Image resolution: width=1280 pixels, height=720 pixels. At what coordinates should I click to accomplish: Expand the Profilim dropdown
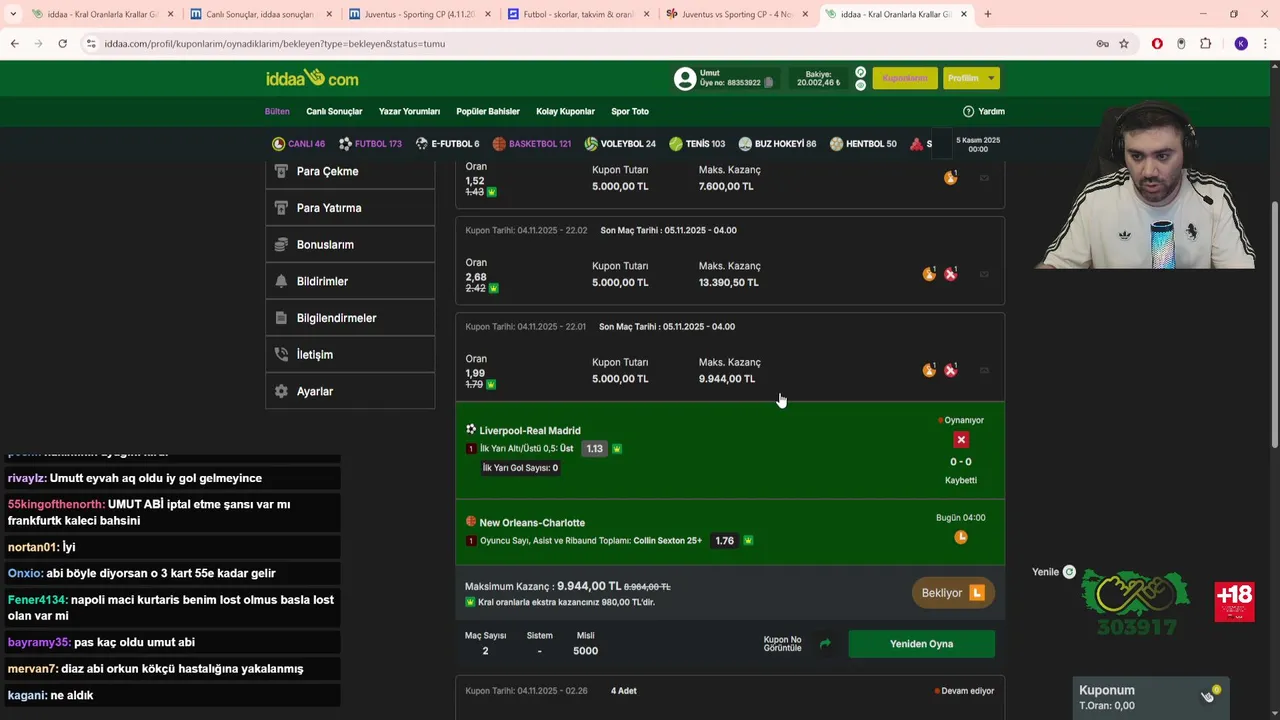[971, 78]
